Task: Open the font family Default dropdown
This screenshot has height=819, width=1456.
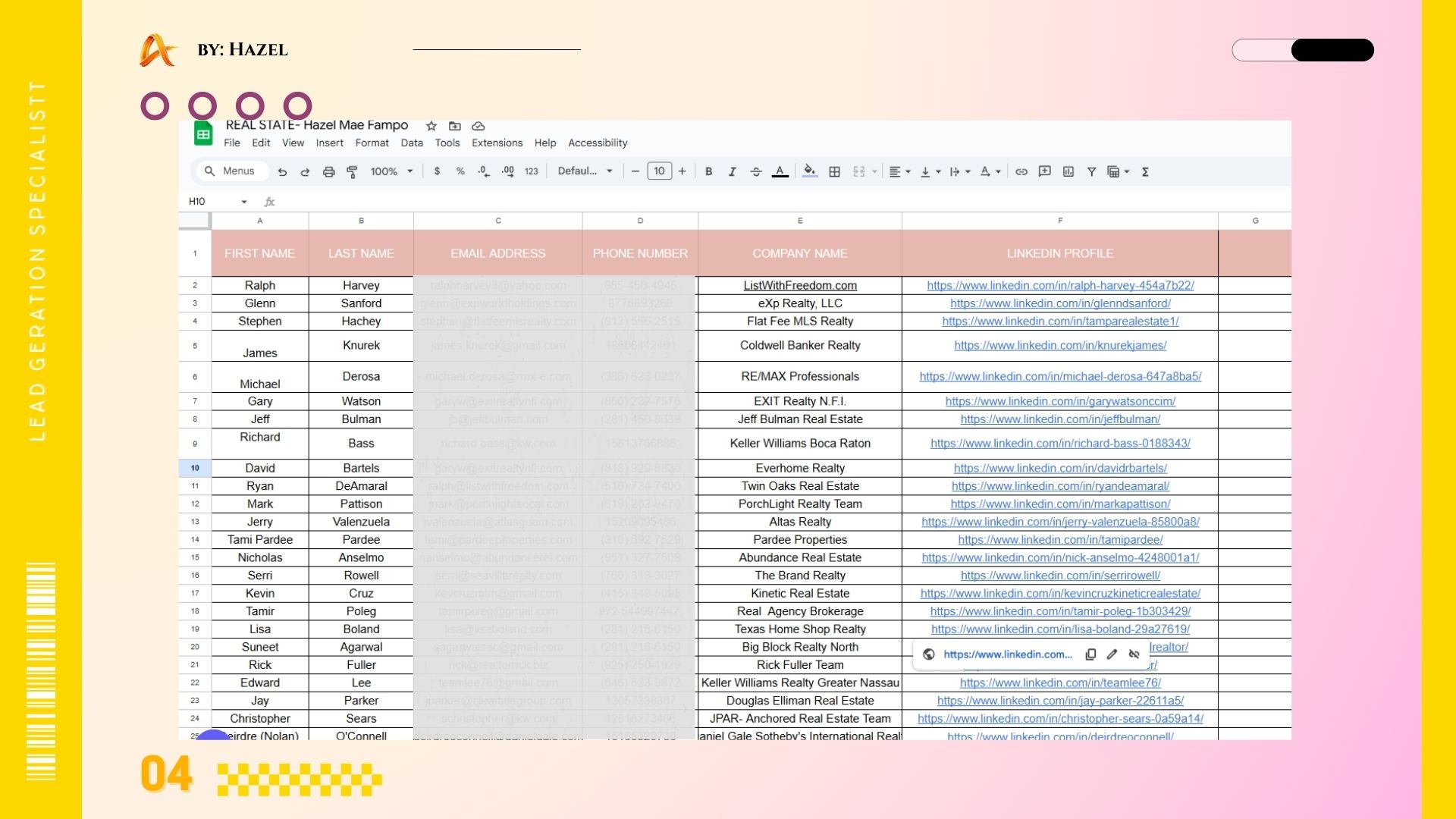Action: click(585, 171)
